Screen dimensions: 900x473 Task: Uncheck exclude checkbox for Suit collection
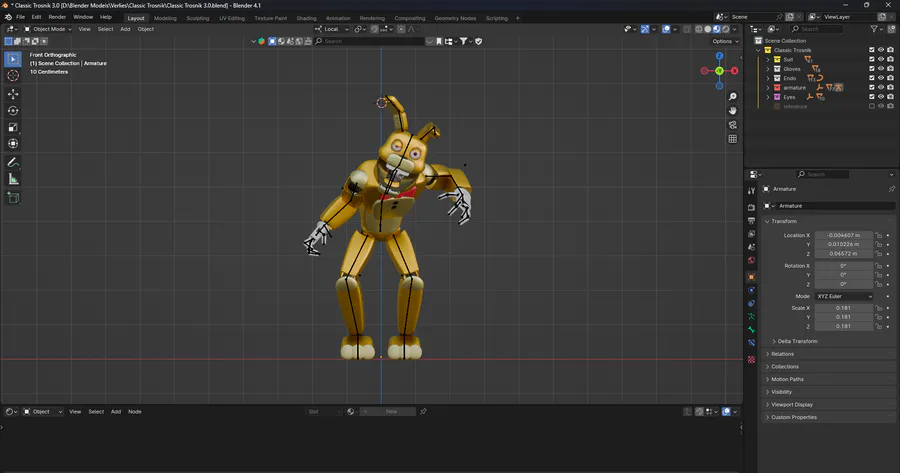click(871, 59)
